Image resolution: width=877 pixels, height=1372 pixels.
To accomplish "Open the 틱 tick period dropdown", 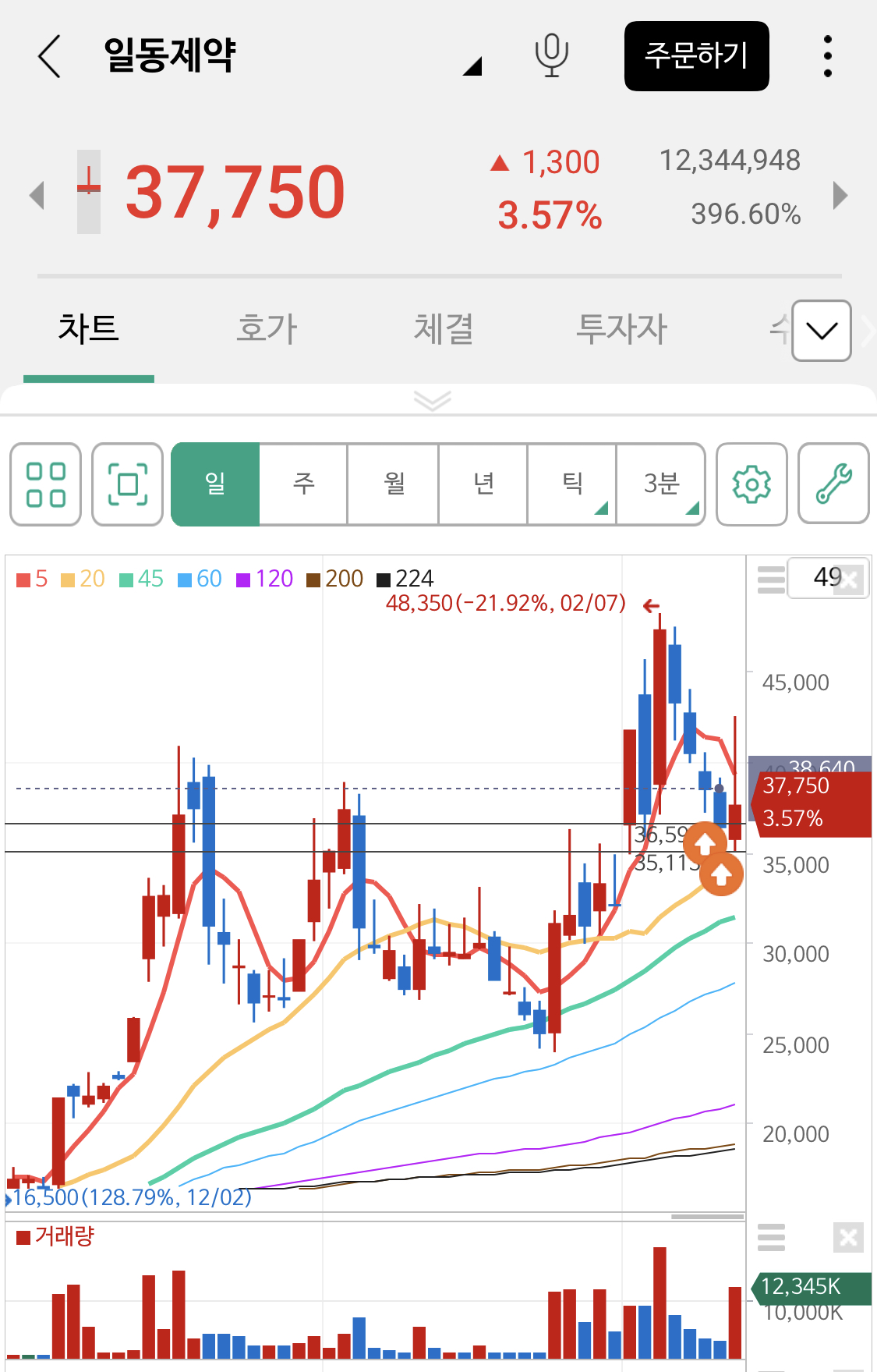I will pos(572,484).
